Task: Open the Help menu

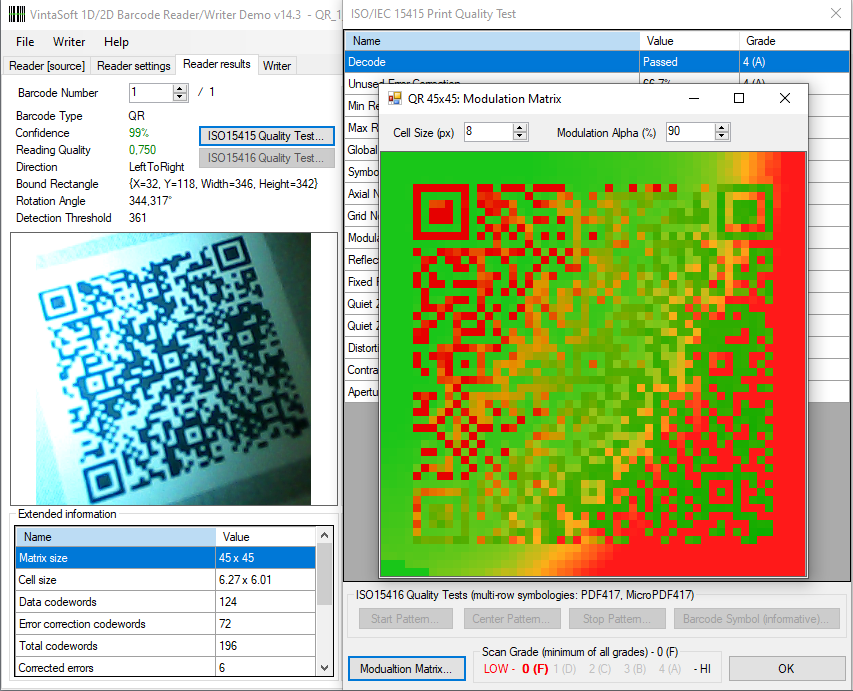Action: (116, 42)
